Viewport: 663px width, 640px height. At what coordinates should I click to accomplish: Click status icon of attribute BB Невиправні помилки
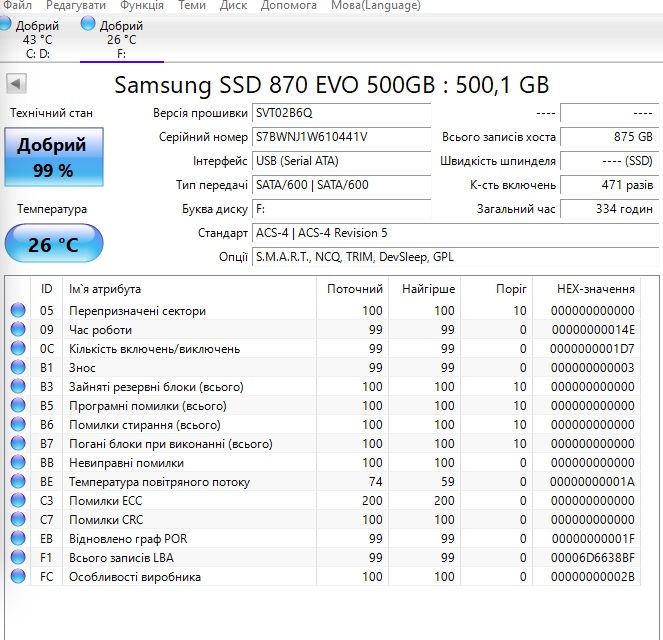coord(18,462)
